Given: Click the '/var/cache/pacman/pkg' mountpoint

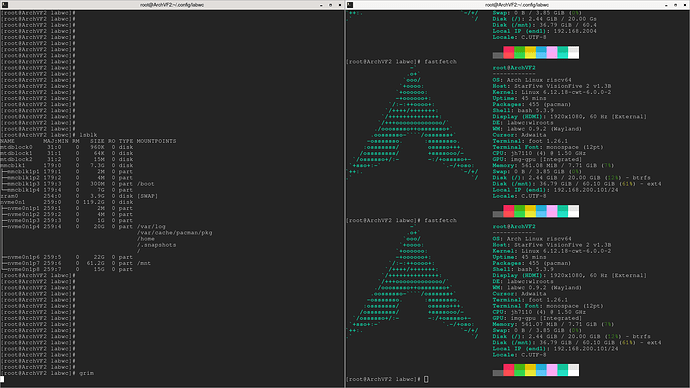Looking at the screenshot, I should coord(174,233).
